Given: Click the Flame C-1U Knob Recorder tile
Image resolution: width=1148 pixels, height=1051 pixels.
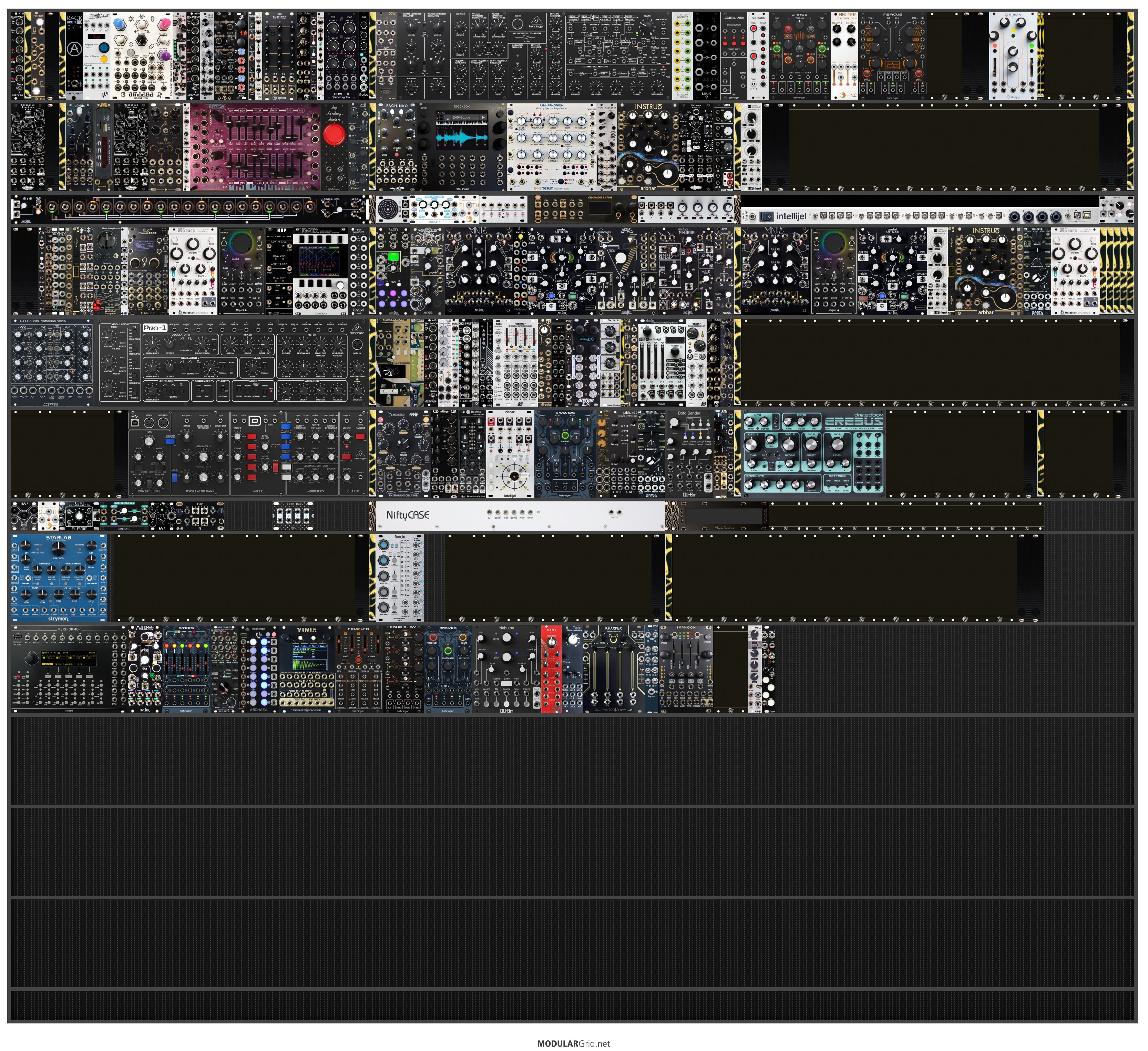Looking at the screenshot, I should 79,516.
